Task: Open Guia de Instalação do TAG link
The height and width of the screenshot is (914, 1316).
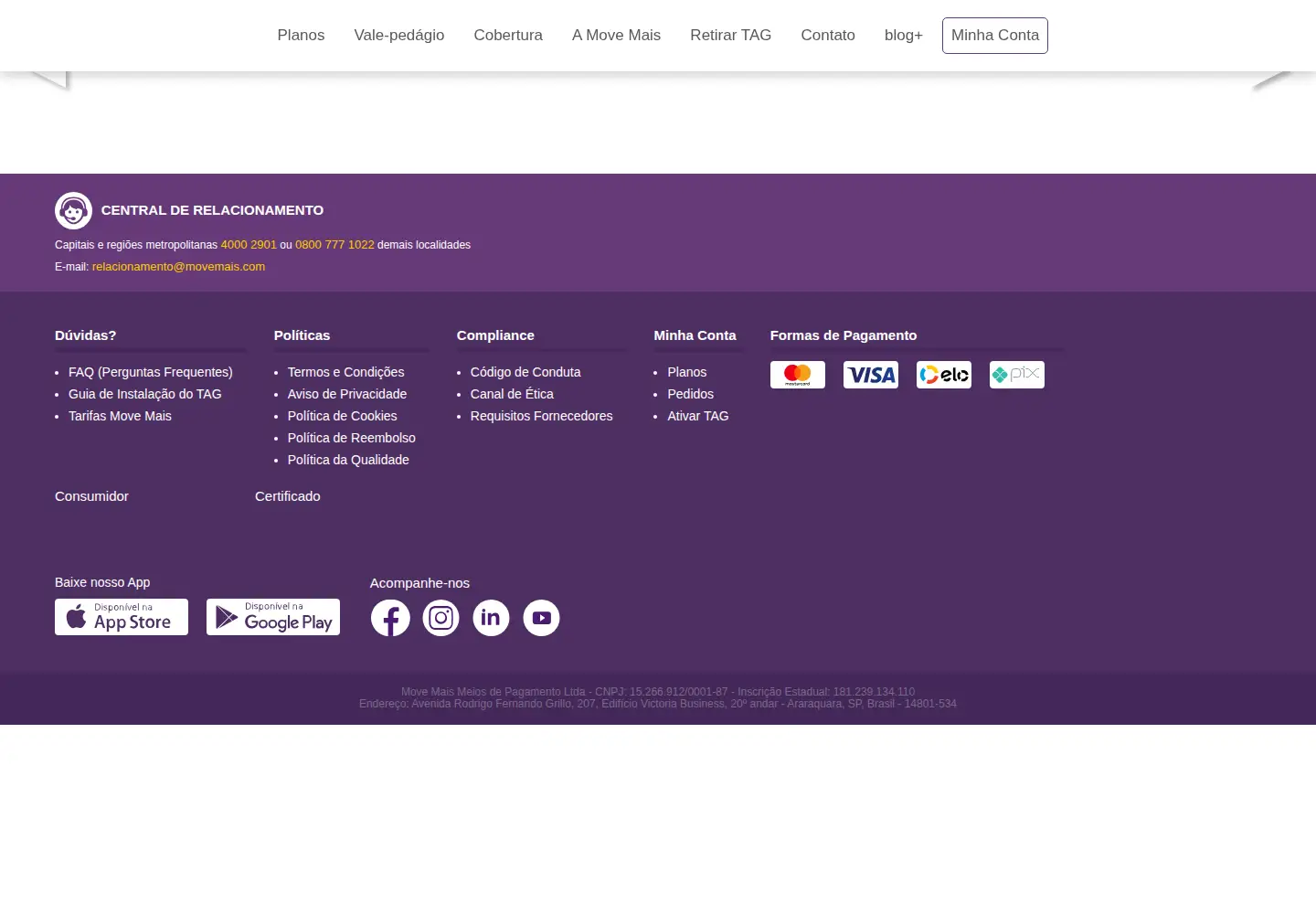Action: pos(145,394)
